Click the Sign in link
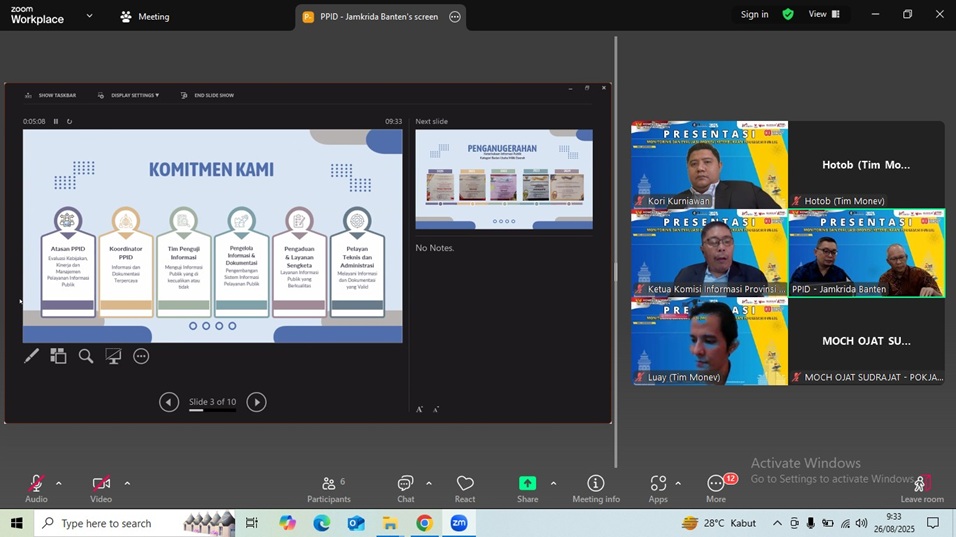Image resolution: width=956 pixels, height=537 pixels. 754,14
